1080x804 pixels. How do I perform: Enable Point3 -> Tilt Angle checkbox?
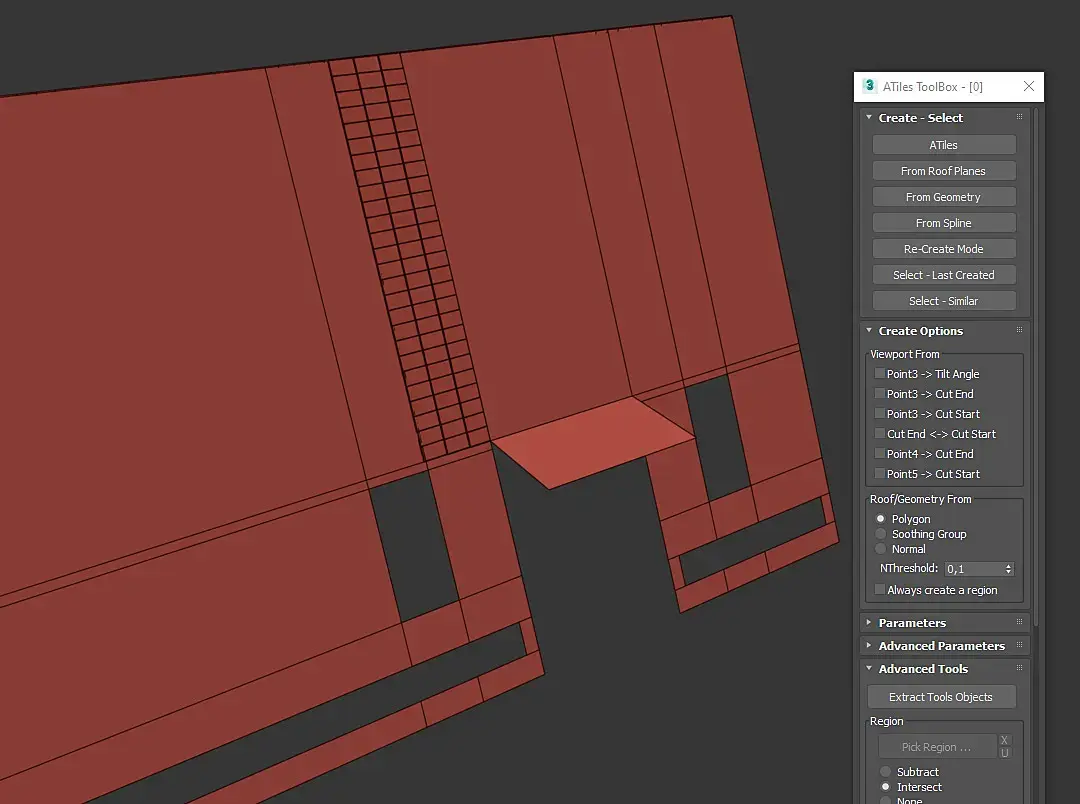pos(880,374)
